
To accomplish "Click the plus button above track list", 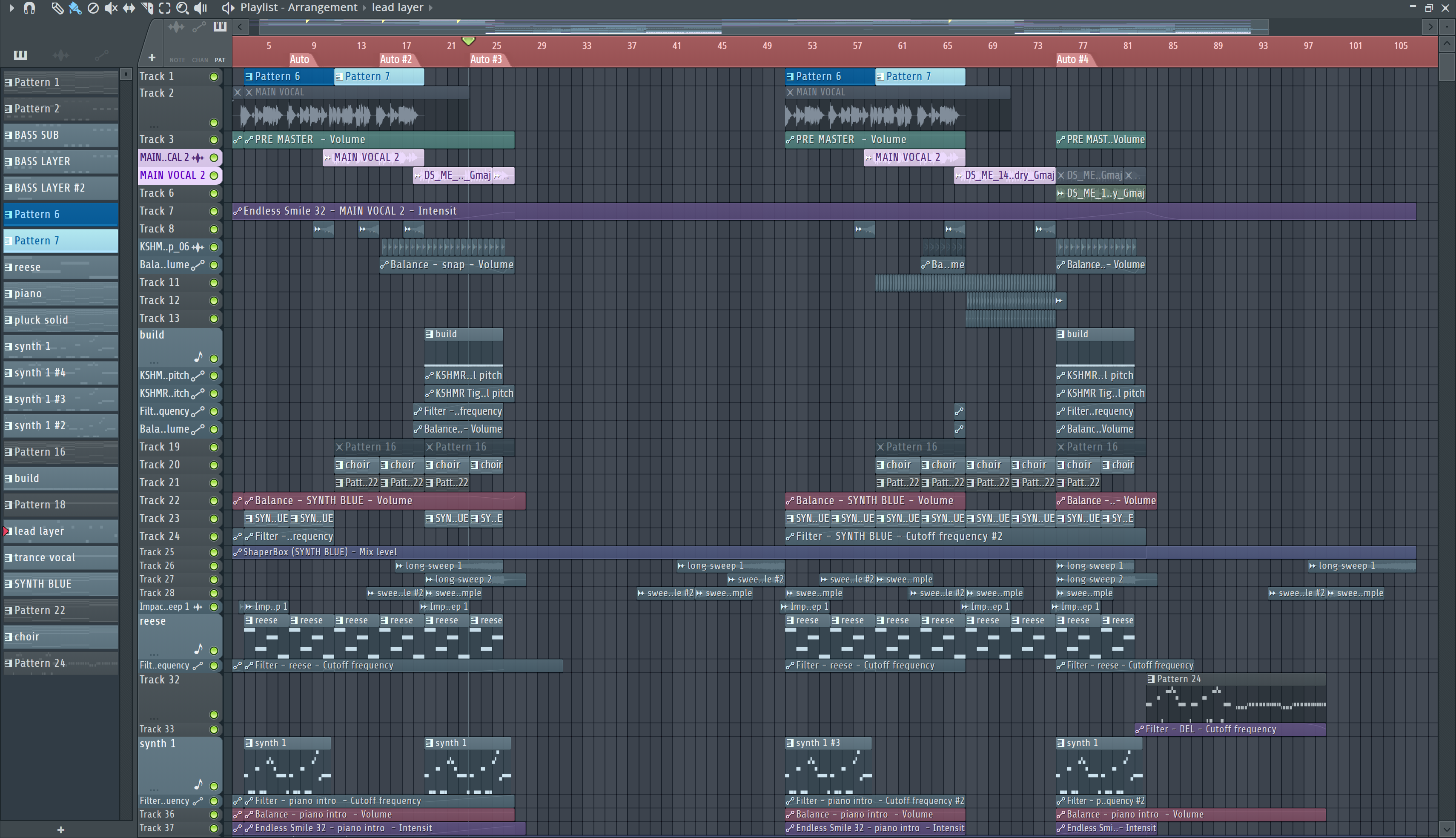I will pos(151,57).
